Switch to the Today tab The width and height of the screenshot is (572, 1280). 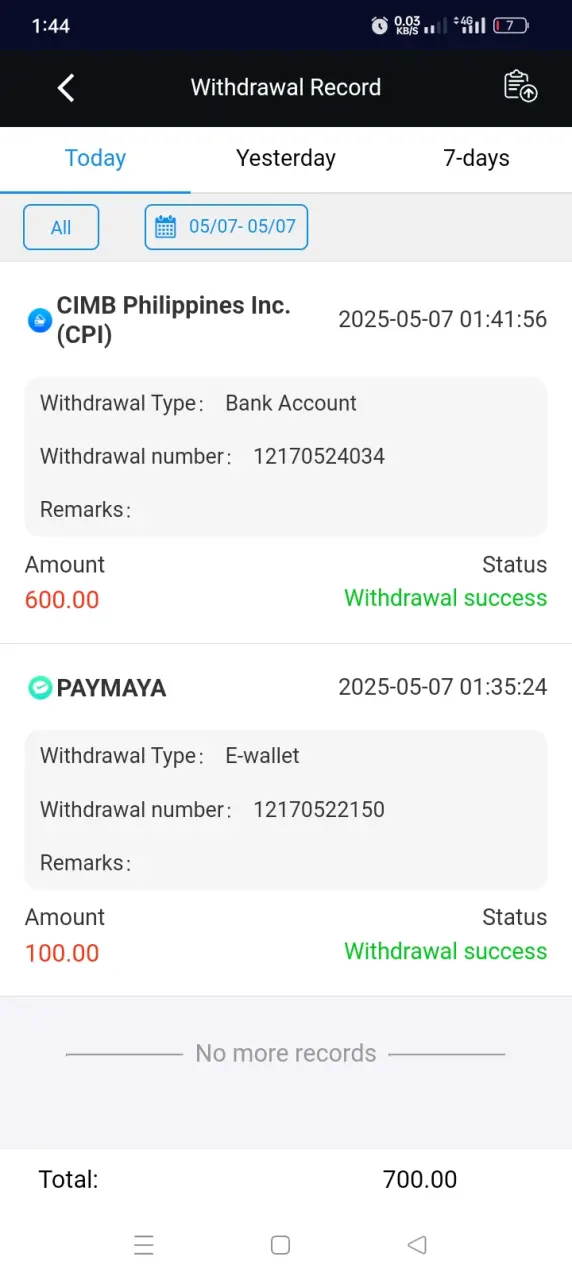(x=95, y=159)
